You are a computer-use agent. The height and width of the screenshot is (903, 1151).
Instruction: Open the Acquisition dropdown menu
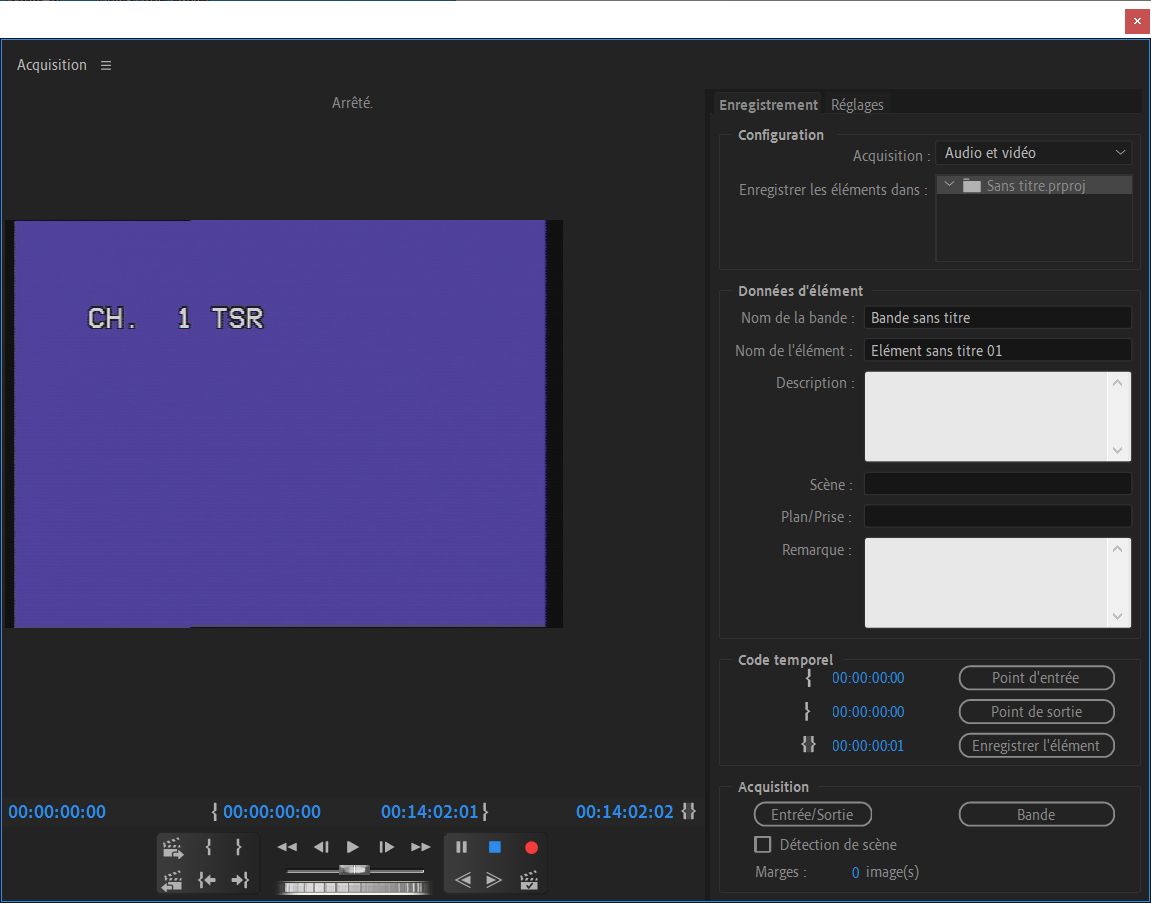[1034, 153]
